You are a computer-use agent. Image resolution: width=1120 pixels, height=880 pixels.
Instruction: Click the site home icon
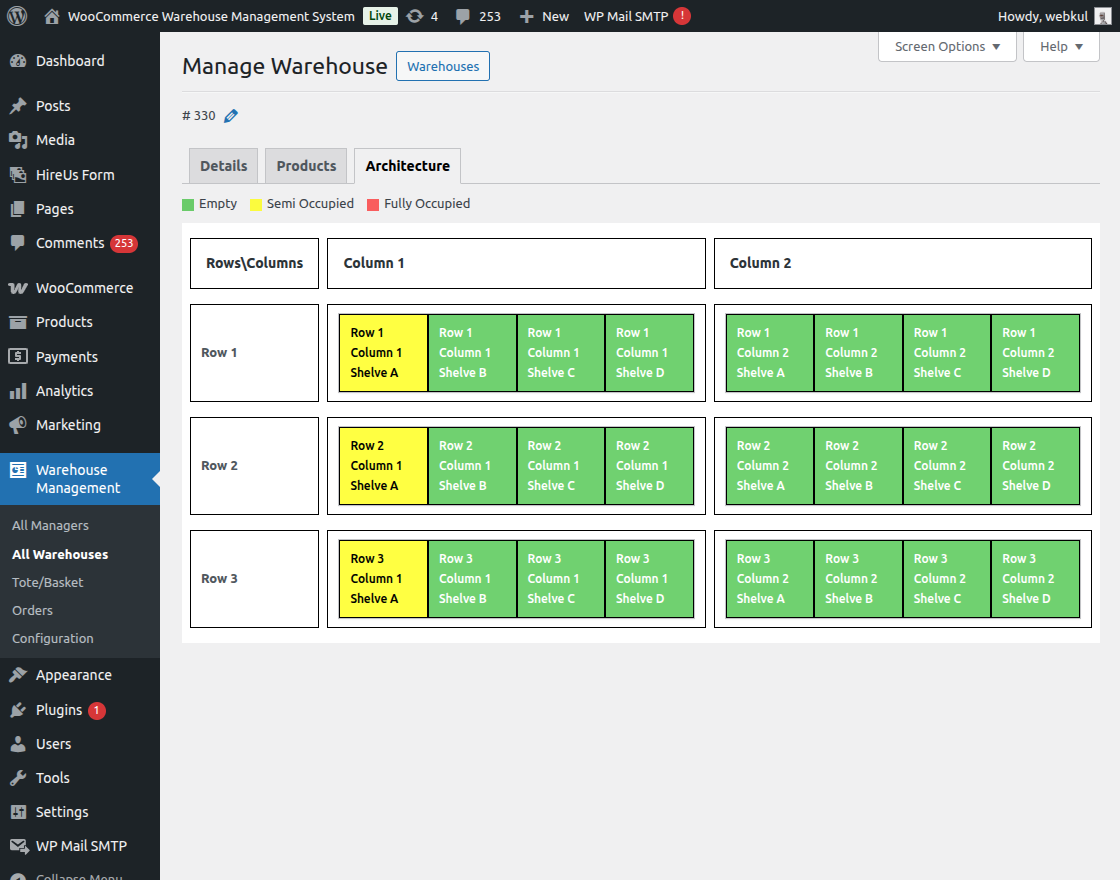tap(51, 16)
